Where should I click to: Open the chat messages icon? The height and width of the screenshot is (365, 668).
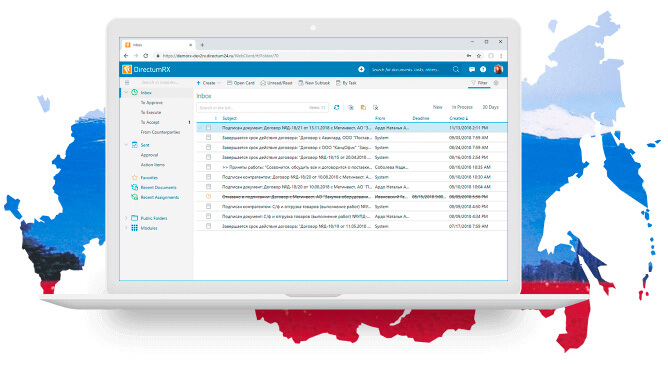tap(472, 69)
